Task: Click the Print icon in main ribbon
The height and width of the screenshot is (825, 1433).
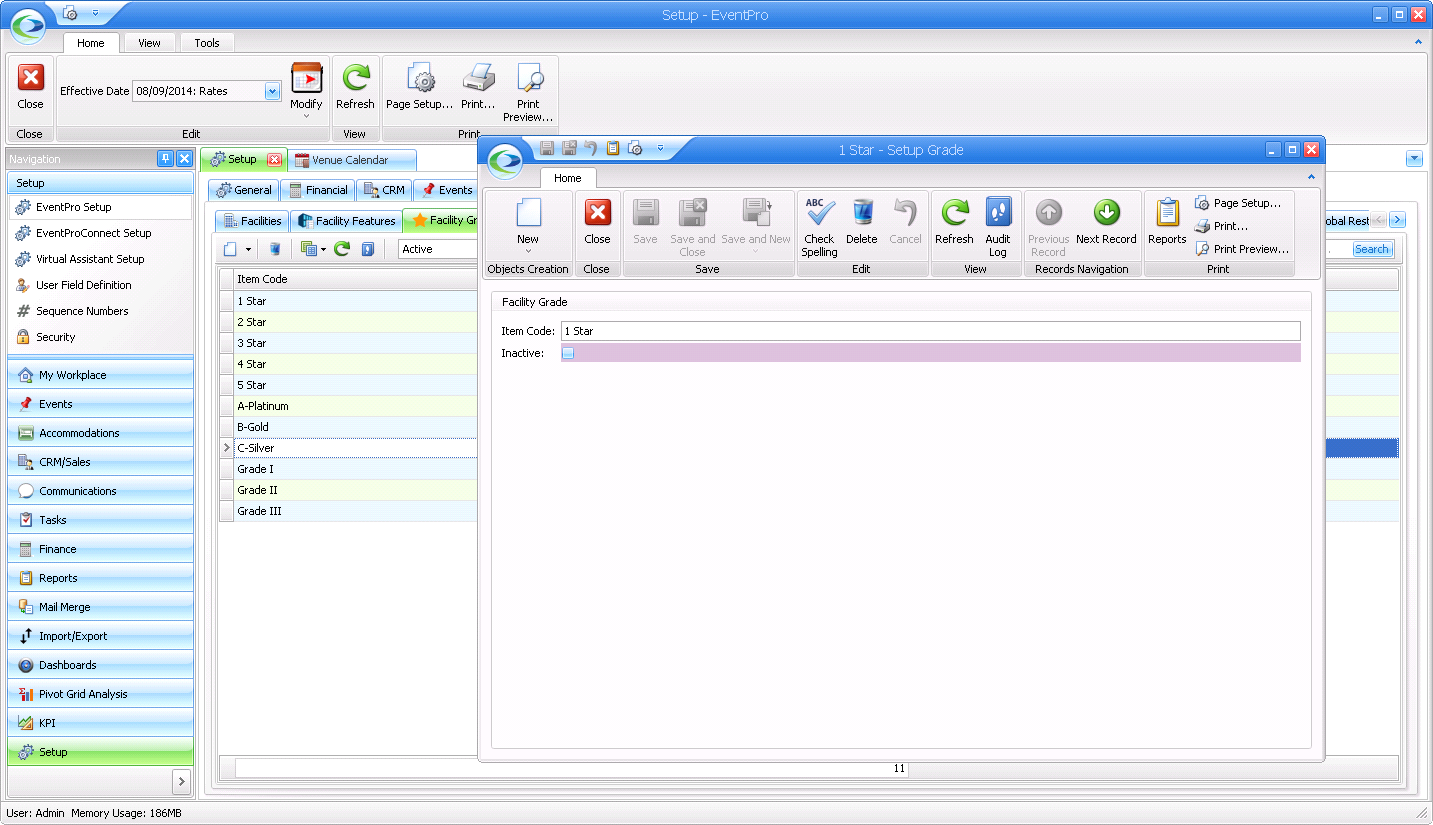Action: pyautogui.click(x=478, y=78)
